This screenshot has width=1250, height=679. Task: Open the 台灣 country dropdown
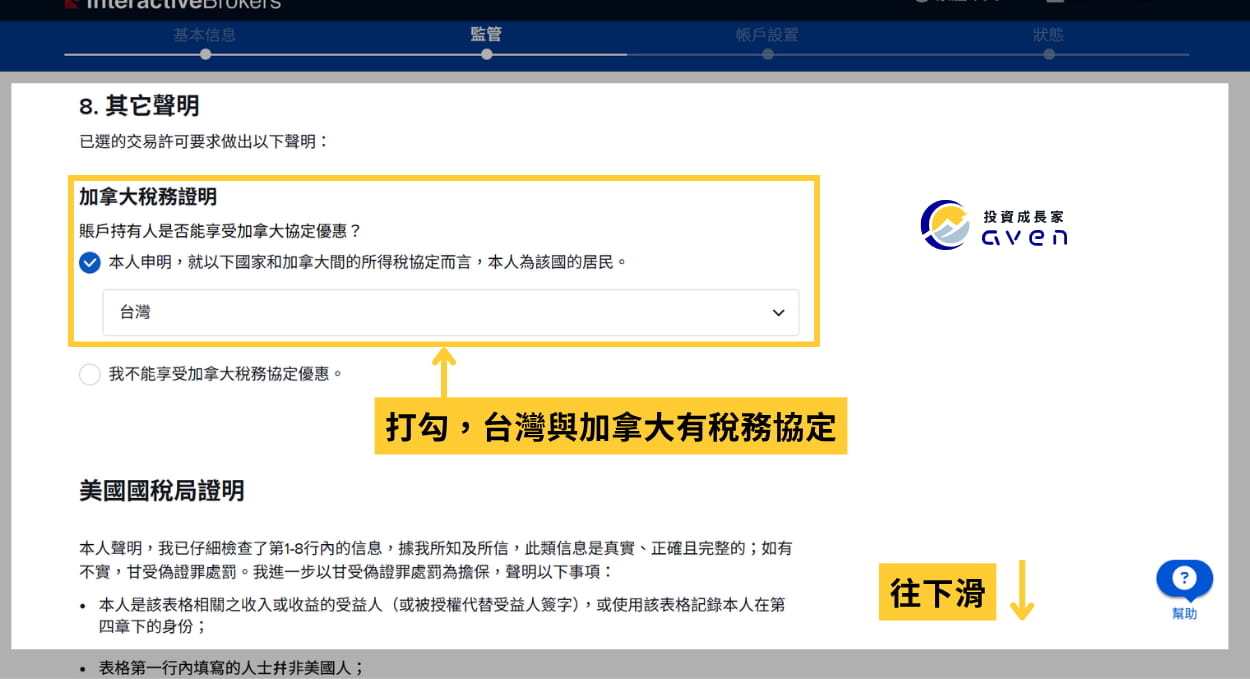click(451, 312)
